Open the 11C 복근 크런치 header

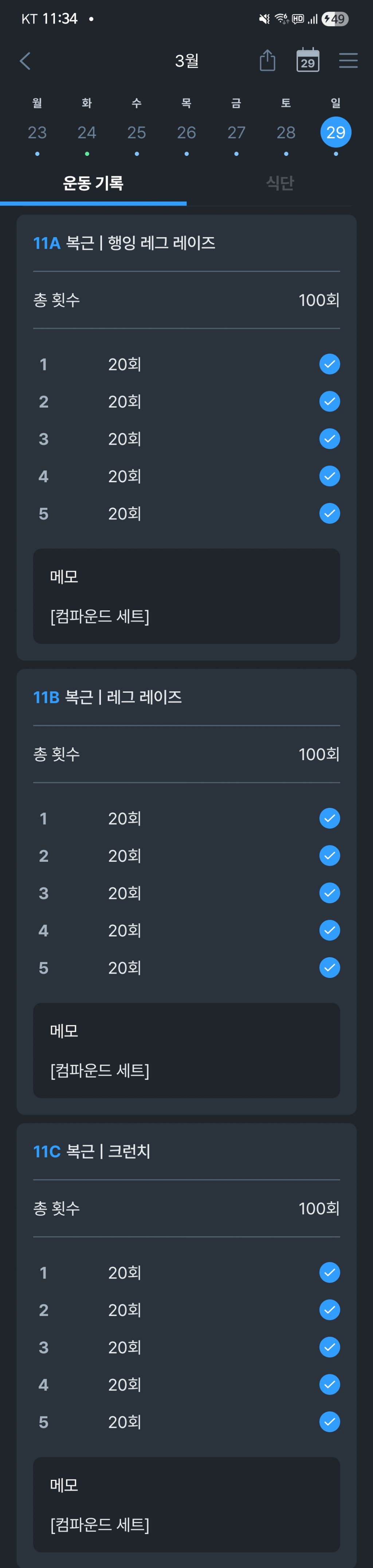92,1152
